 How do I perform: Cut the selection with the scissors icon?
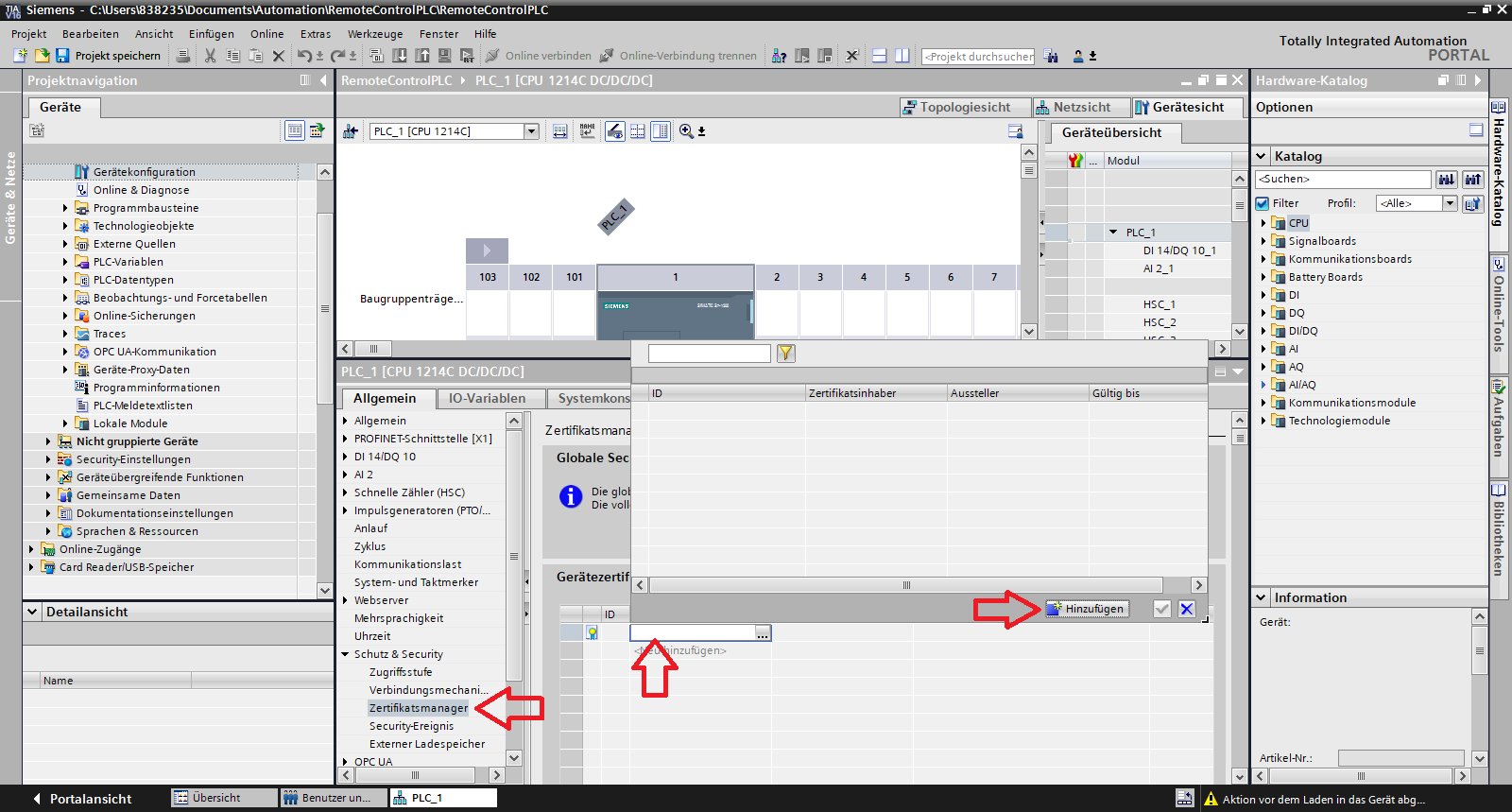point(210,56)
